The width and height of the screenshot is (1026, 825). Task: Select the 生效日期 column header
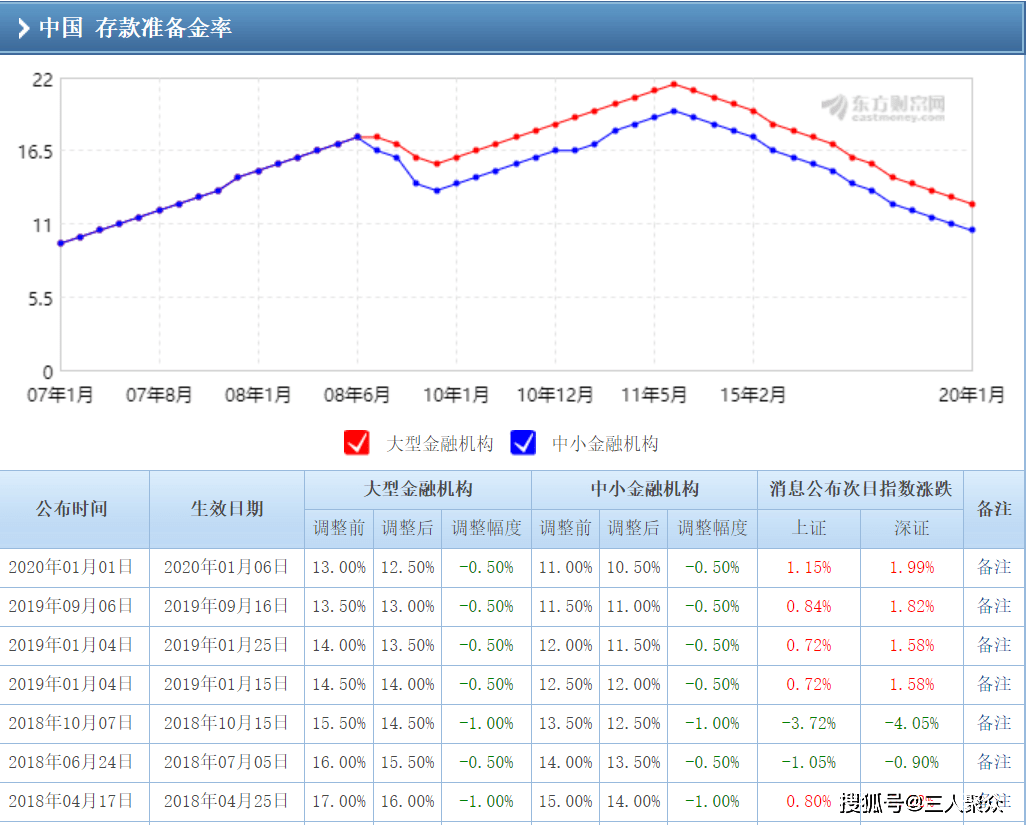pos(227,509)
